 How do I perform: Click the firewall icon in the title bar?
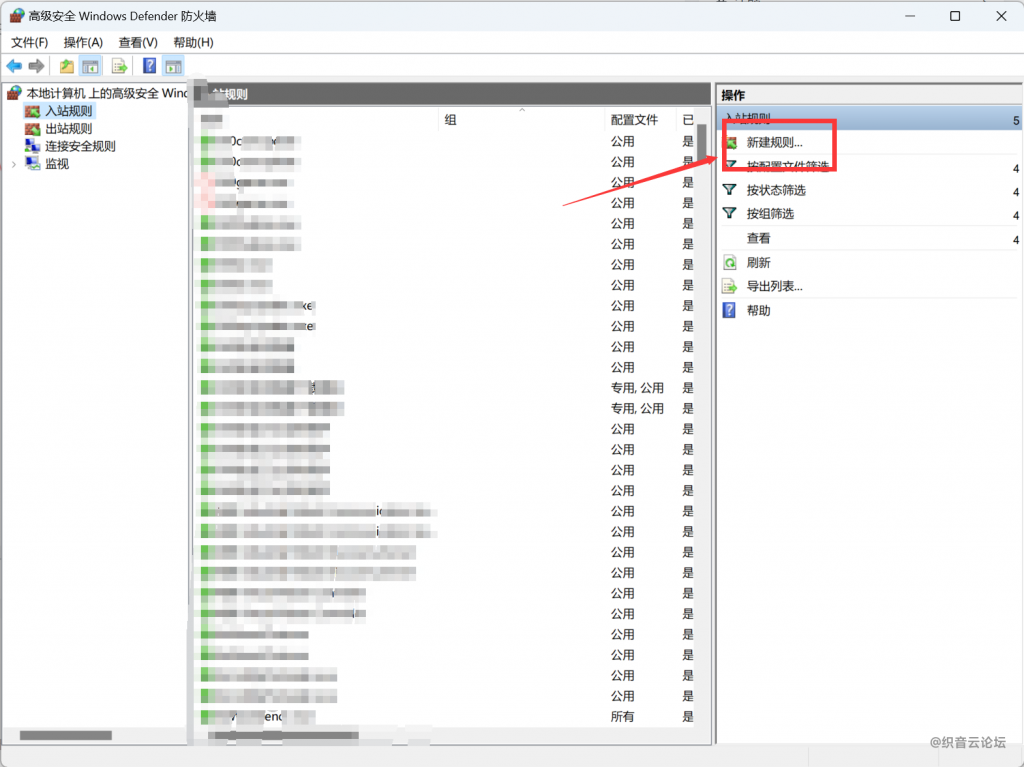16,16
